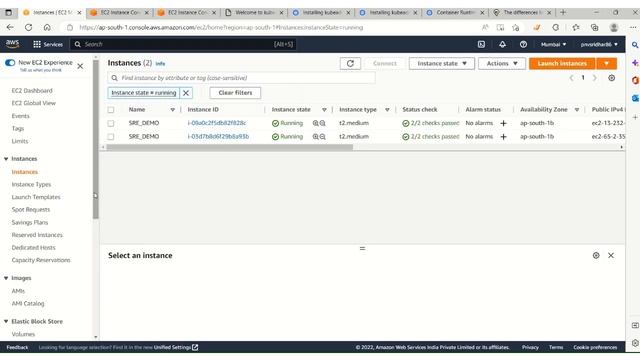Screen dimensions: 640x360
Task: Remove the Instance state running filter
Action: (186, 93)
